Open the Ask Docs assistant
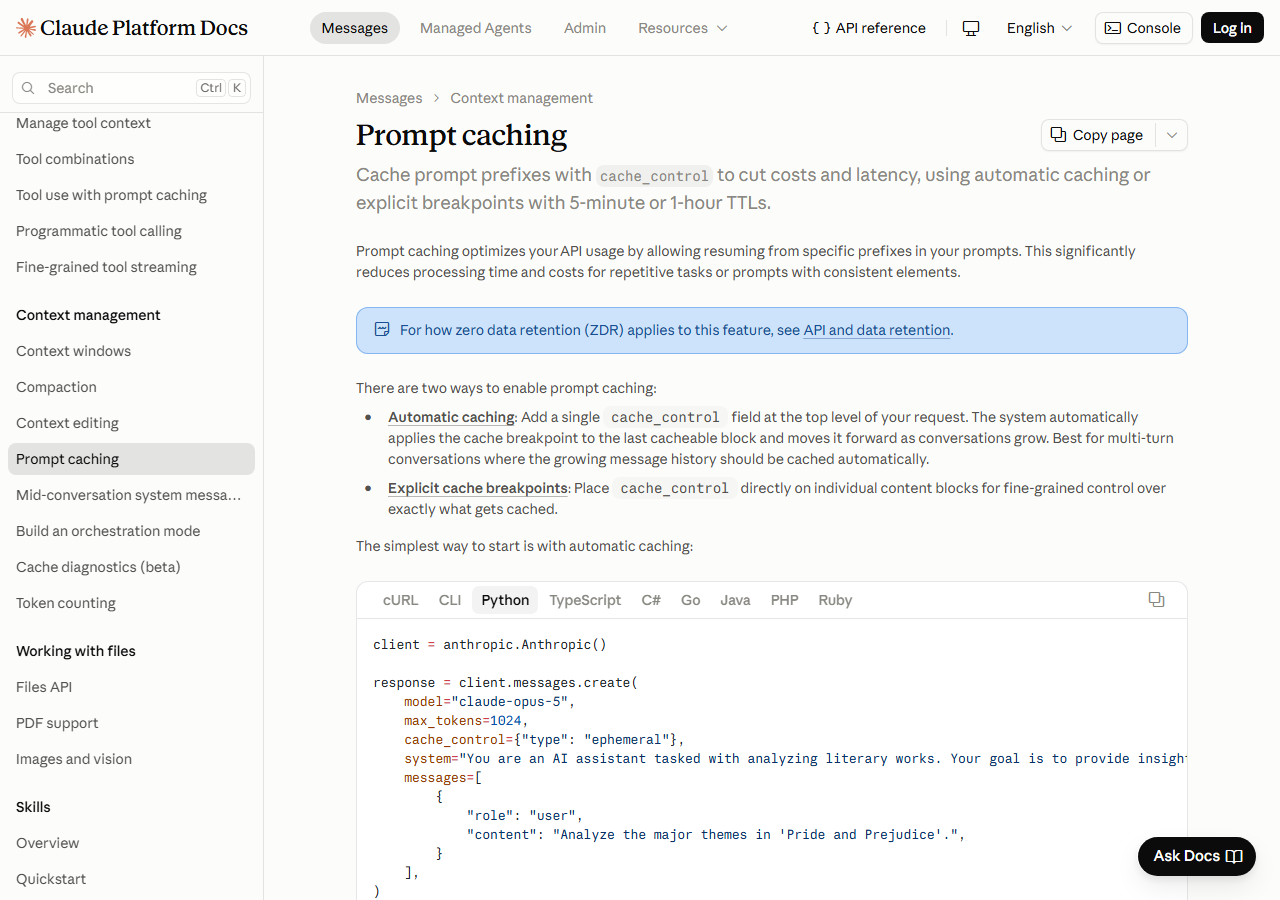 pos(1197,856)
